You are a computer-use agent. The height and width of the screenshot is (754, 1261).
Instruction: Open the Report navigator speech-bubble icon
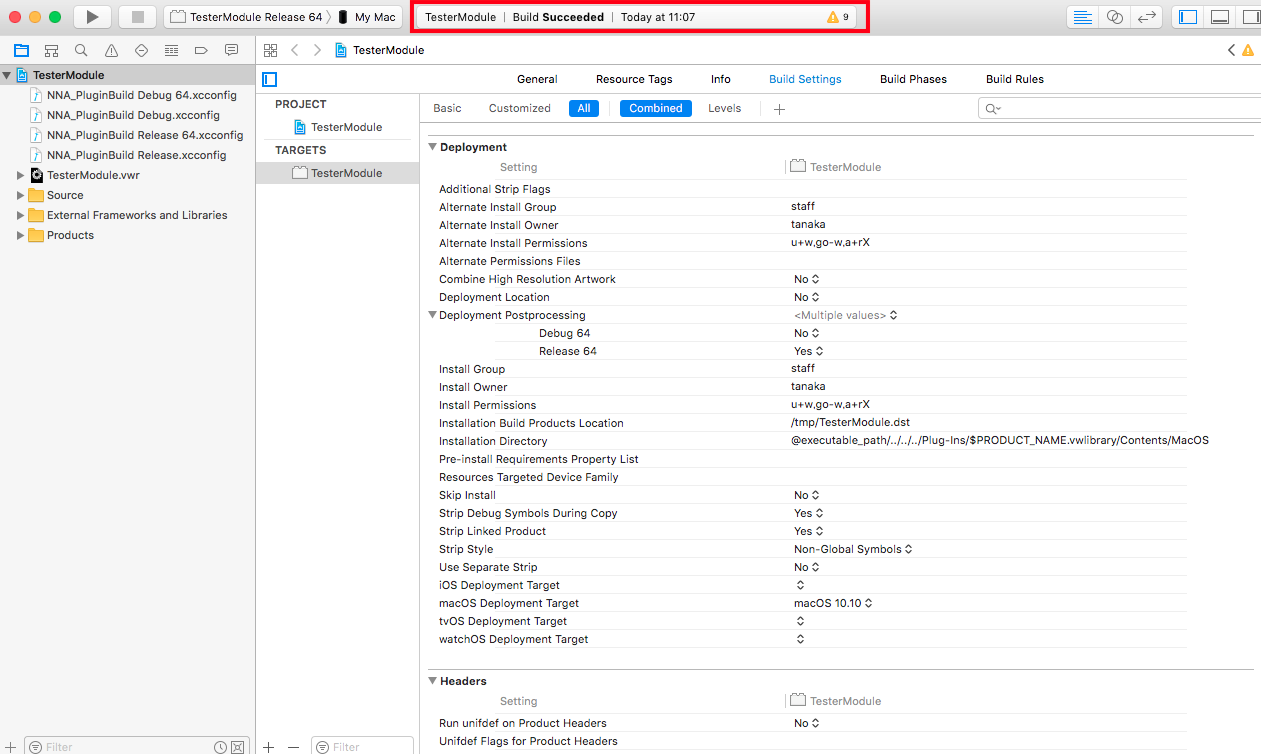coord(231,50)
